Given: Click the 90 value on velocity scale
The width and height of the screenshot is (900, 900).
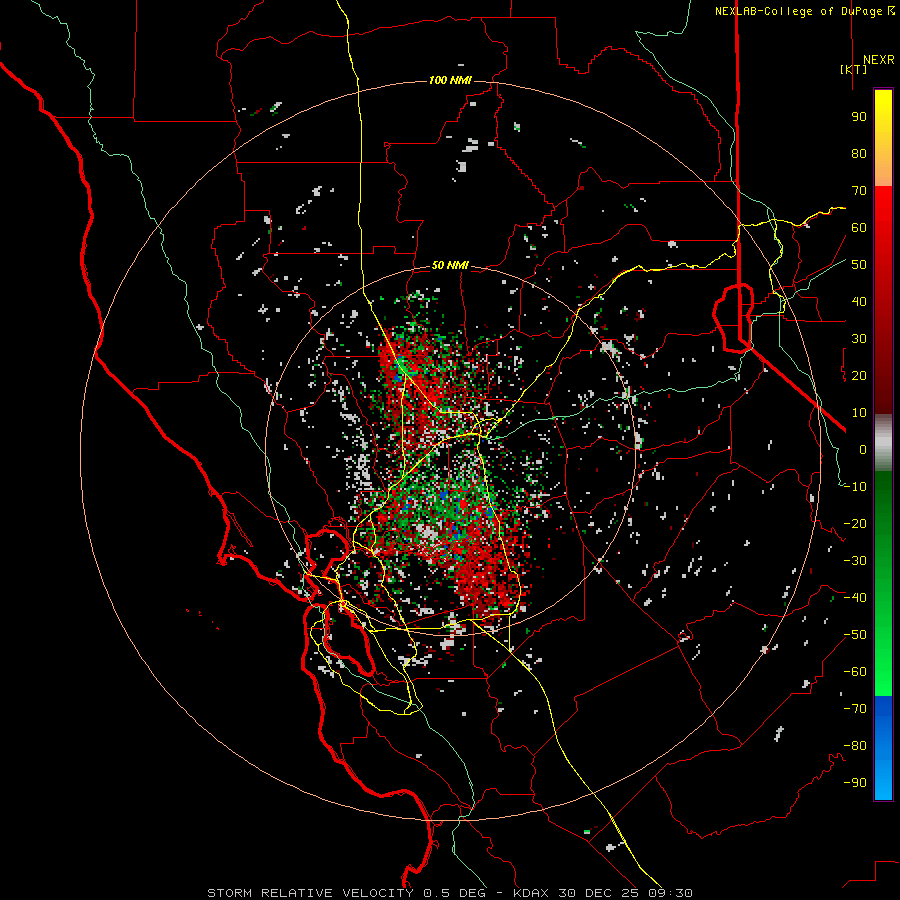Looking at the screenshot, I should click(x=859, y=117).
